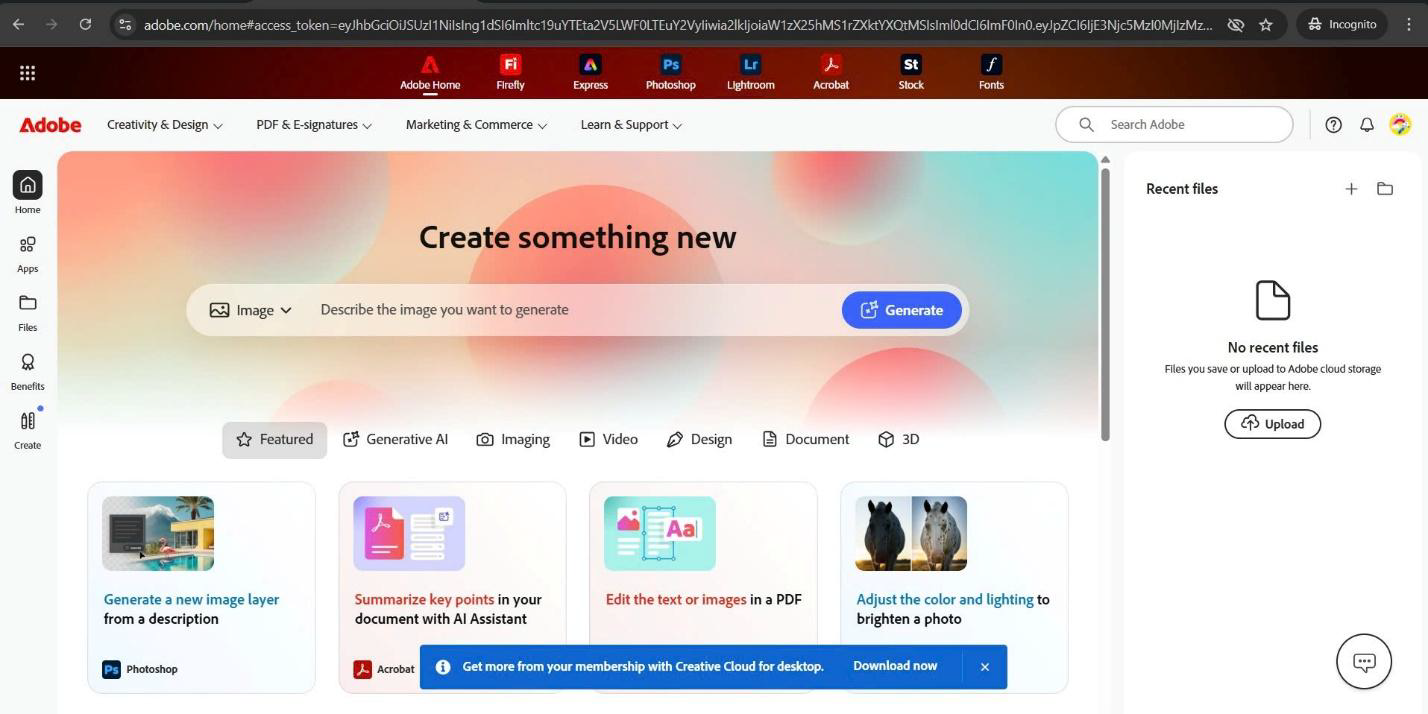1428x714 pixels.
Task: Open Adobe Stock icon
Action: [910, 71]
